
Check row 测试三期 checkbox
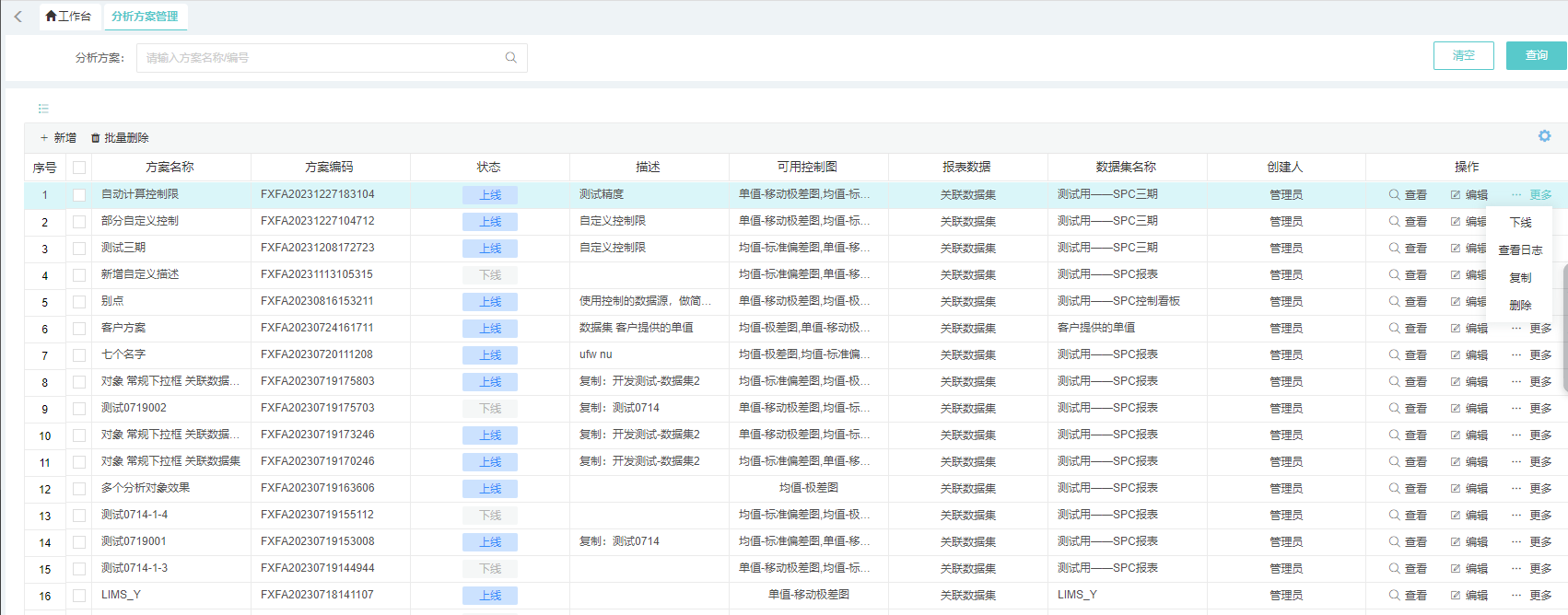point(79,249)
